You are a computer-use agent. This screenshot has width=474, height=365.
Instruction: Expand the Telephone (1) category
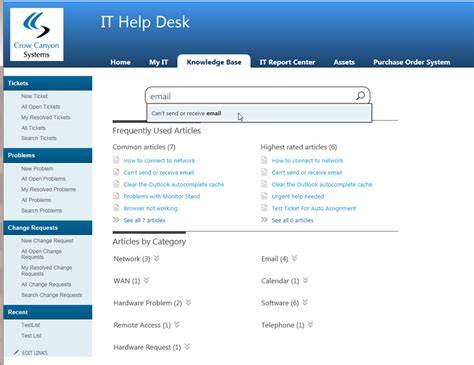coord(310,324)
